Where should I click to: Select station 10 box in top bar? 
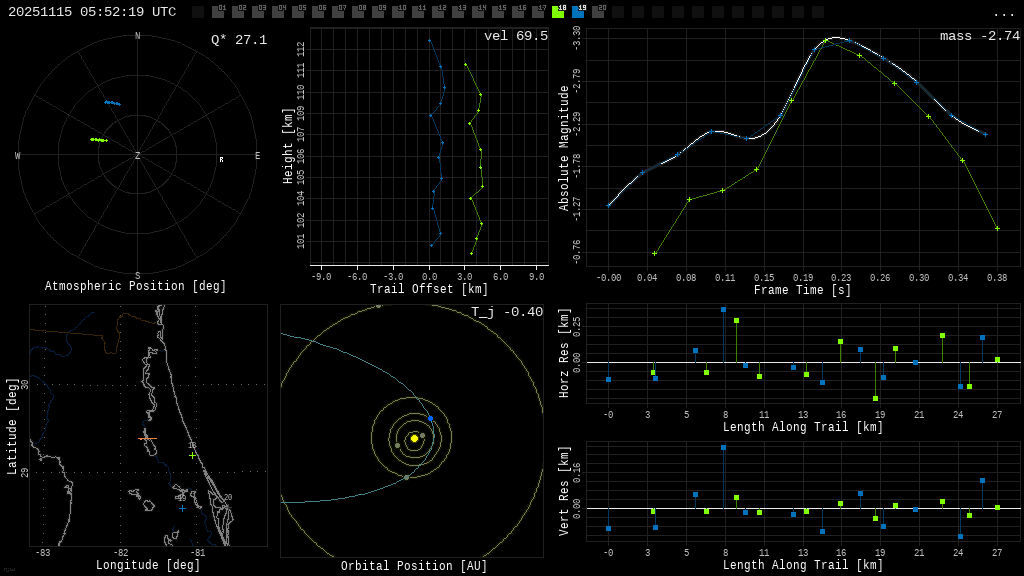click(398, 12)
